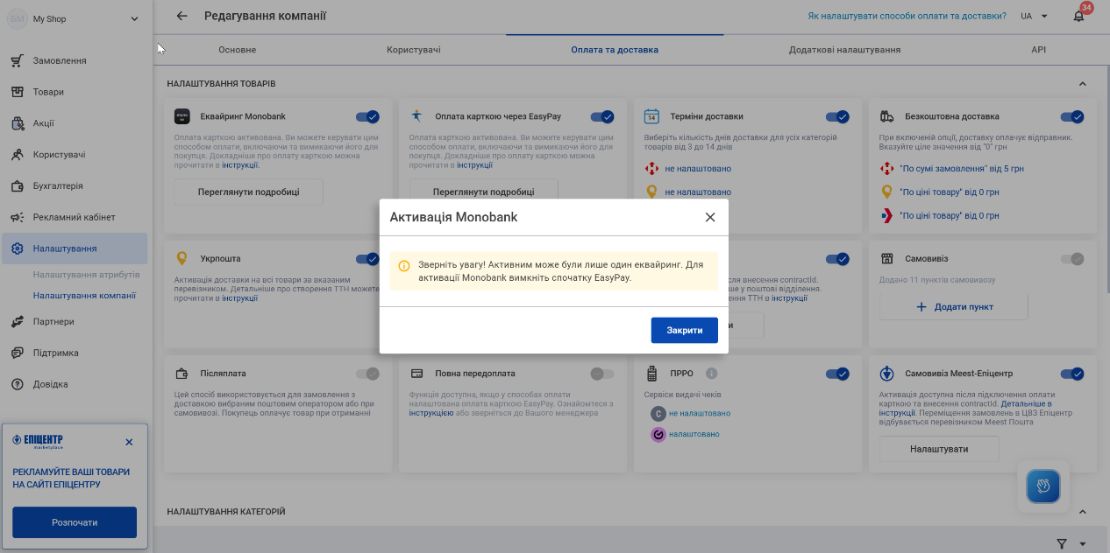1110x553 pixels.
Task: Select Налаштування gear icon in sidebar
Action: point(18,249)
